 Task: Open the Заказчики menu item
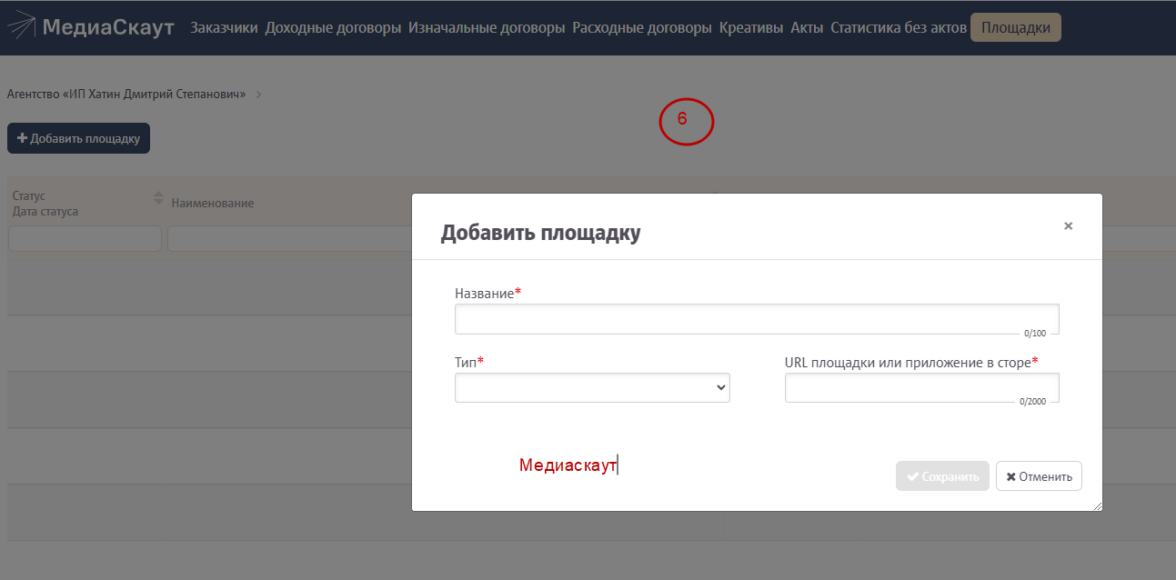pos(224,28)
